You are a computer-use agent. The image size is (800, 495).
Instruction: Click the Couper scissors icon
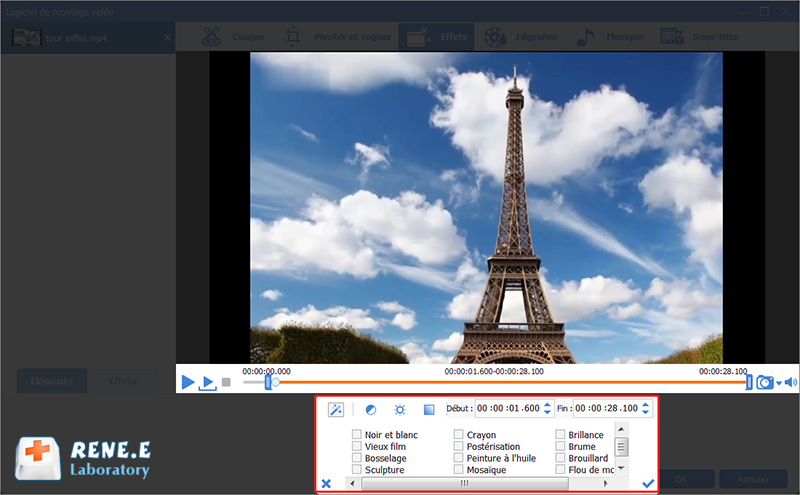click(211, 37)
